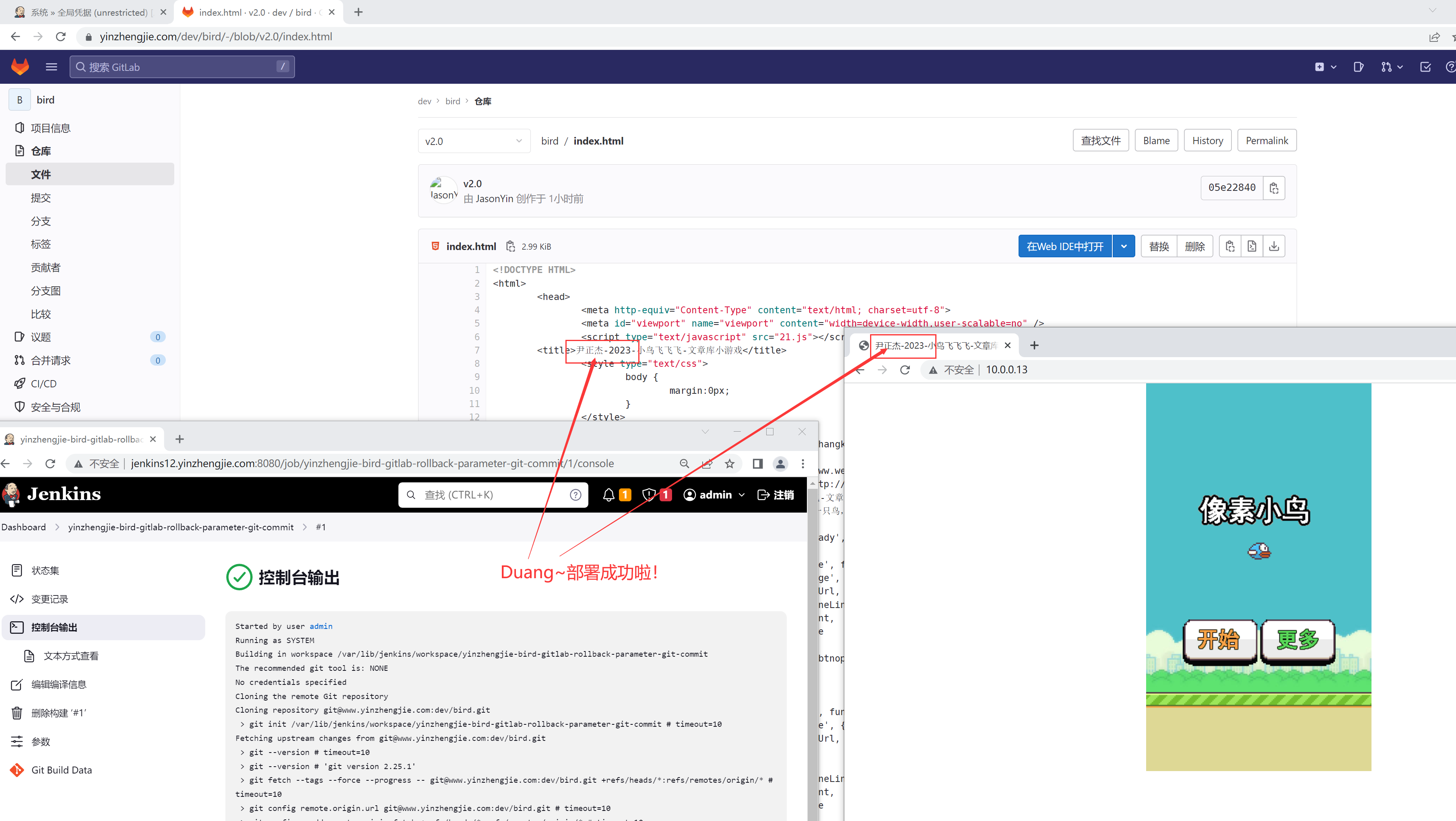
Task: Open the GitLab hamburger menu
Action: point(52,67)
